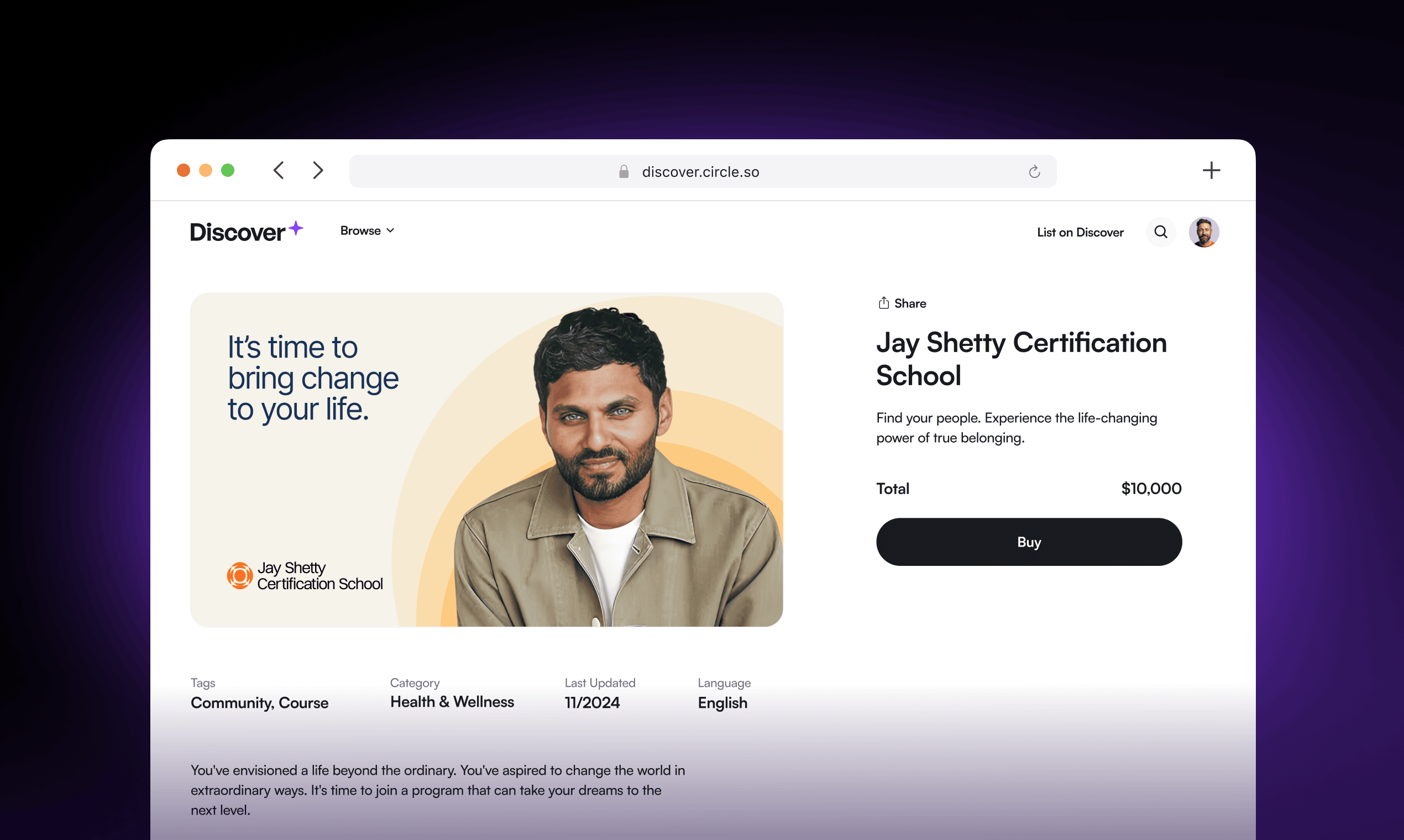Click the Total label
The height and width of the screenshot is (840, 1404).
892,489
